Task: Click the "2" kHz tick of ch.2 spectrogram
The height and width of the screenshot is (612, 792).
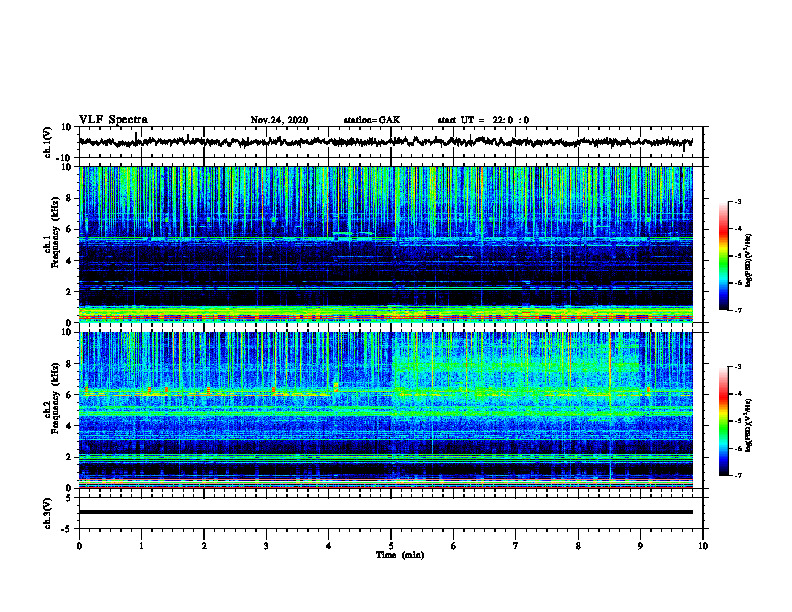Action: (69, 457)
